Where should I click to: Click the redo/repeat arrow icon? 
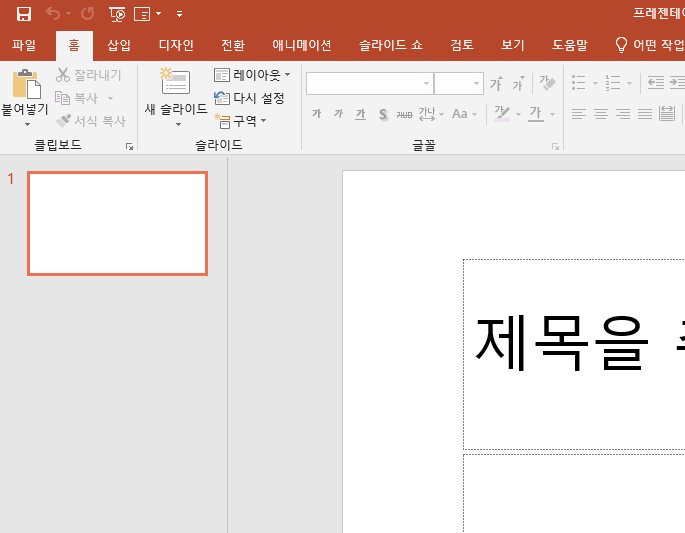87,14
